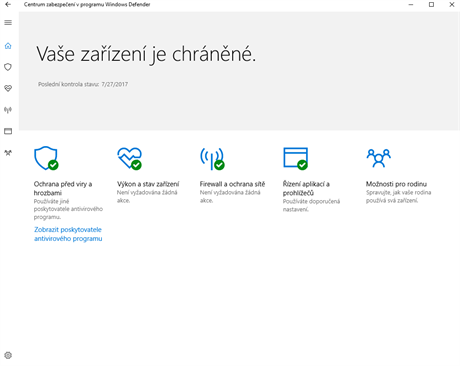Screen dimensions: 460x366
Task: Minimize the Windows Defender window
Action: (411, 4)
